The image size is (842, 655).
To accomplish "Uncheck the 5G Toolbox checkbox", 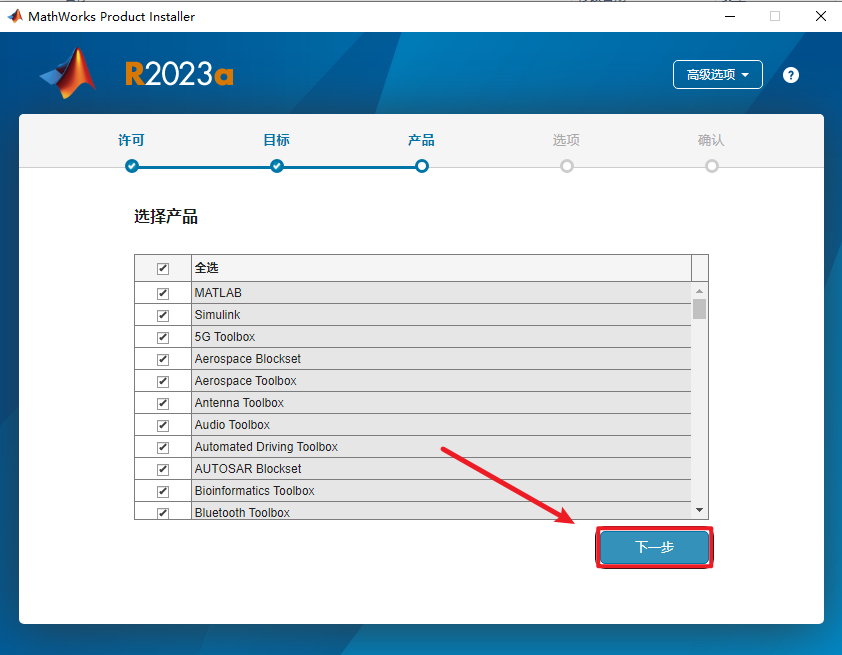I will pyautogui.click(x=163, y=338).
